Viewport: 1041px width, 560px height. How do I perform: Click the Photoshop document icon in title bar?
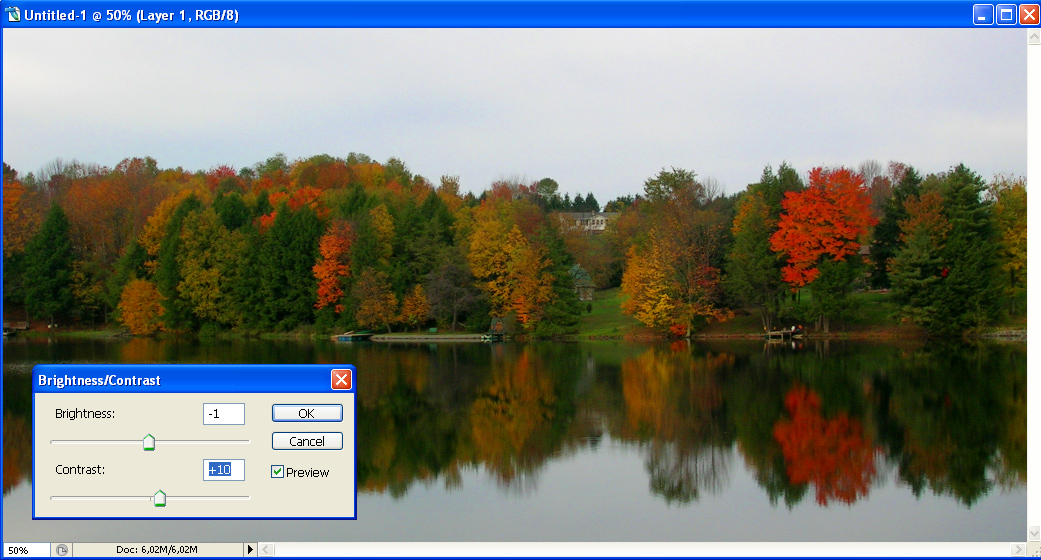13,15
